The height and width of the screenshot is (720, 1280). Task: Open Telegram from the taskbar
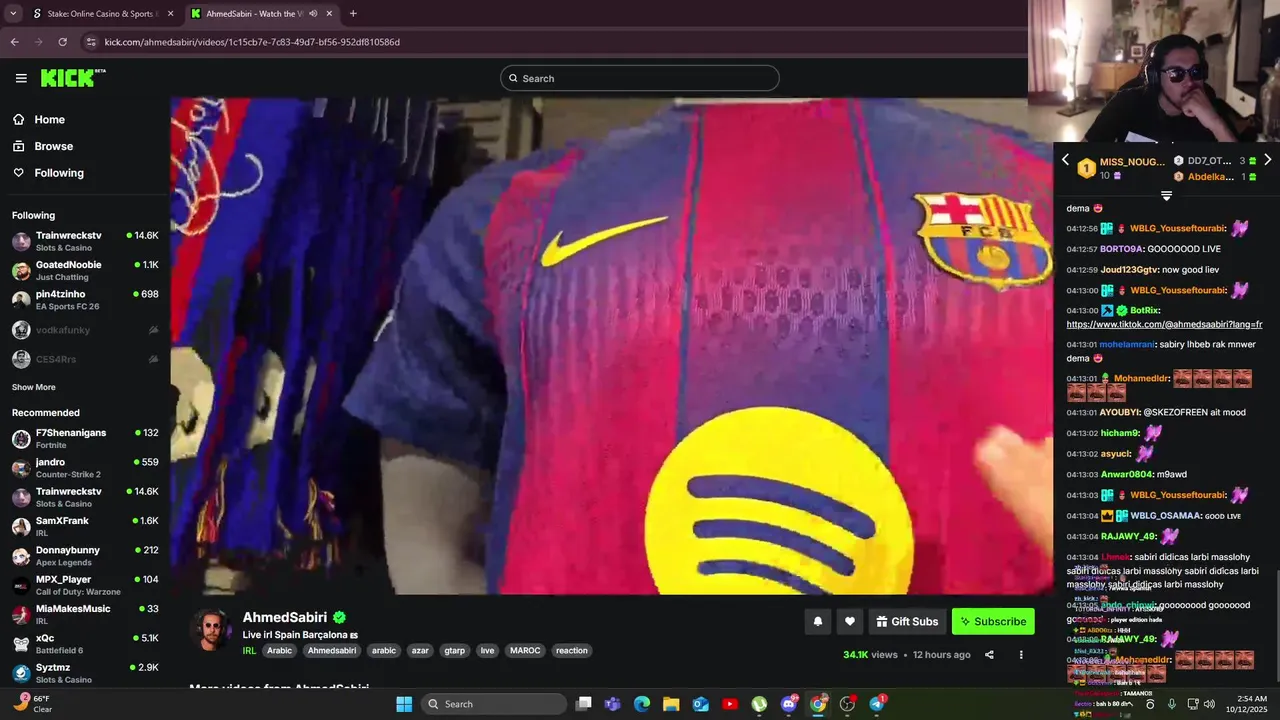pyautogui.click(x=877, y=704)
